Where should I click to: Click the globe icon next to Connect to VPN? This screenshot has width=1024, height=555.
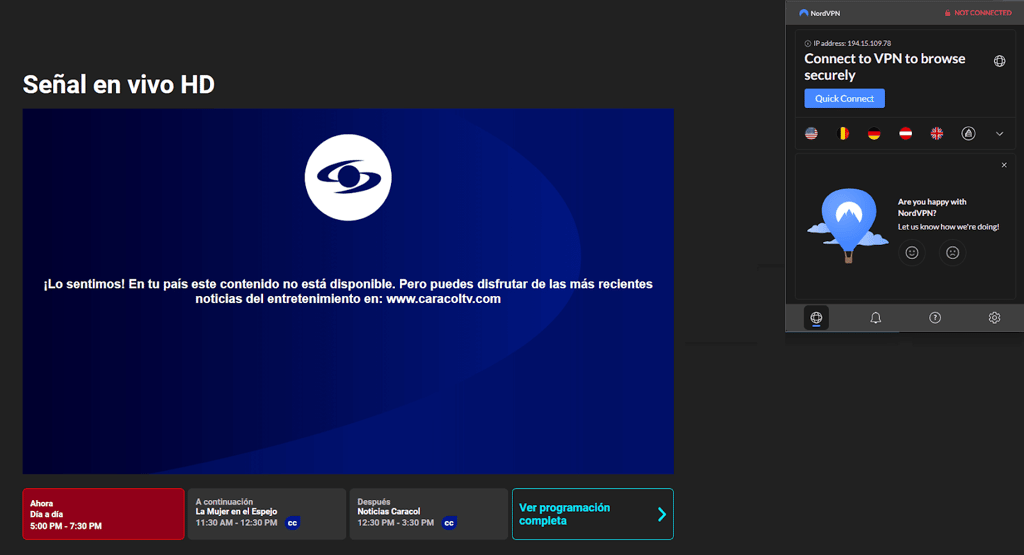pos(999,61)
